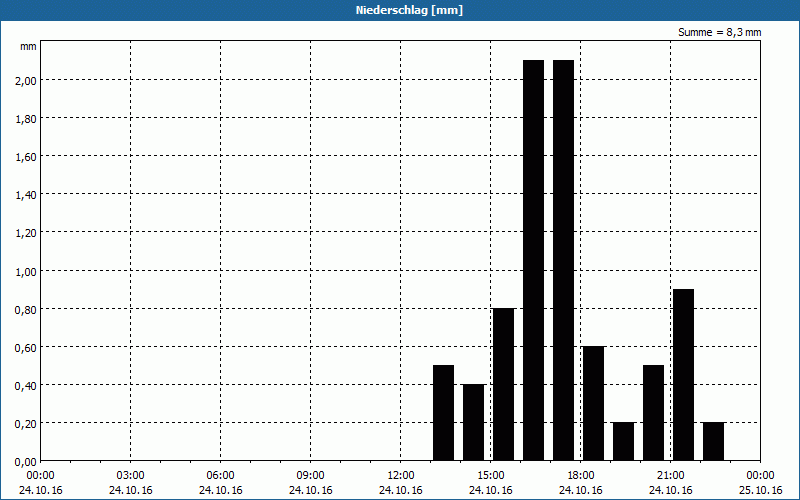Select the 18:00 x-axis tick label
The width and height of the screenshot is (800, 500).
[x=580, y=475]
